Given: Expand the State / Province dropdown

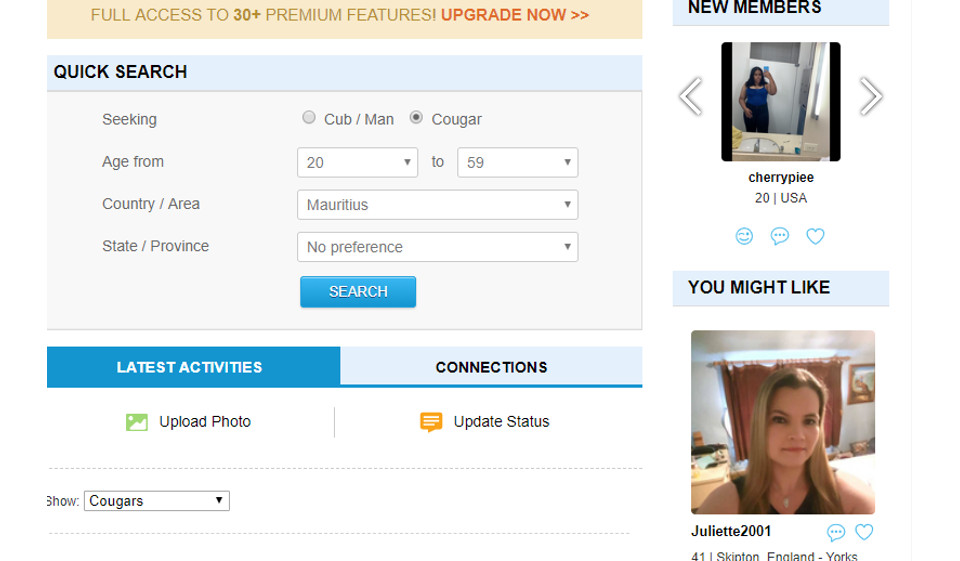Looking at the screenshot, I should point(437,247).
